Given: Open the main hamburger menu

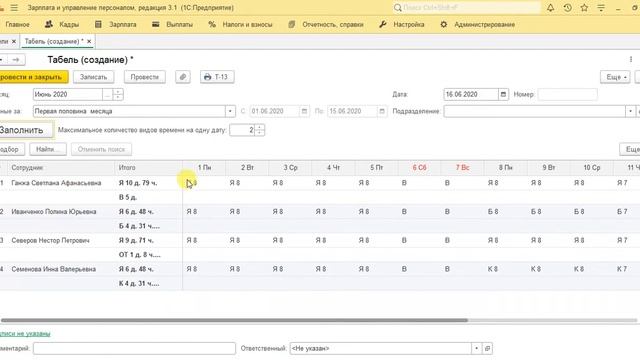Looking at the screenshot, I should (14, 8).
